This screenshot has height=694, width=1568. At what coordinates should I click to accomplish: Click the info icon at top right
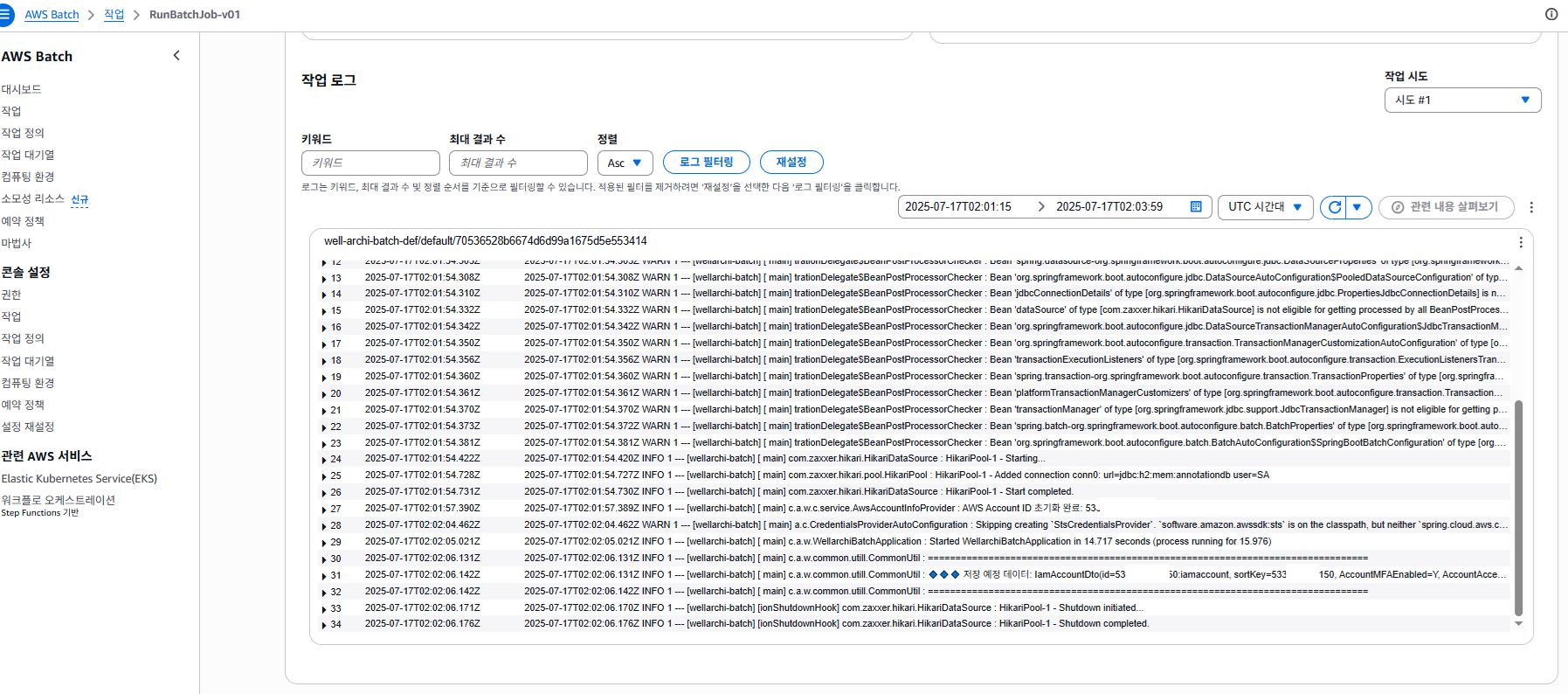coord(1551,14)
